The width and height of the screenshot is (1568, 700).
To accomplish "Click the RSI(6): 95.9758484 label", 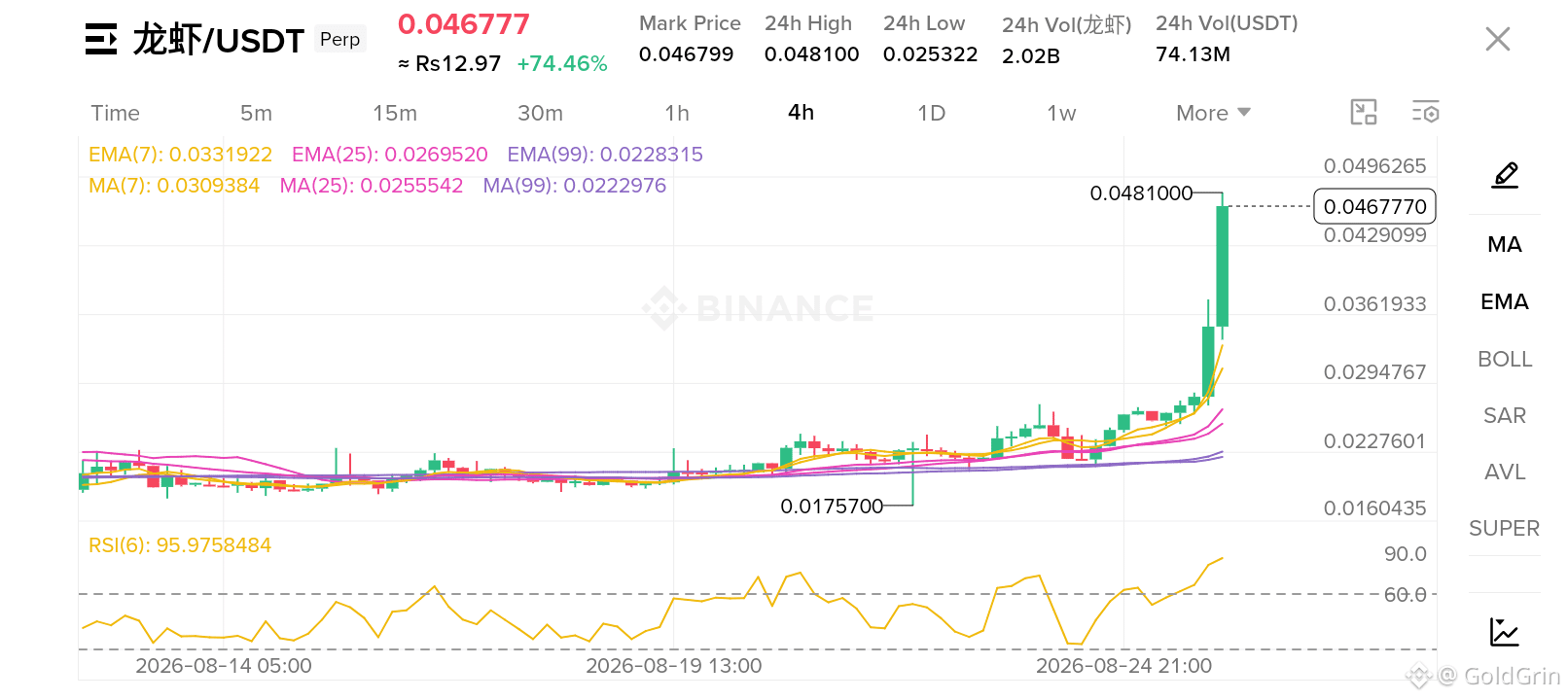I will tap(180, 545).
